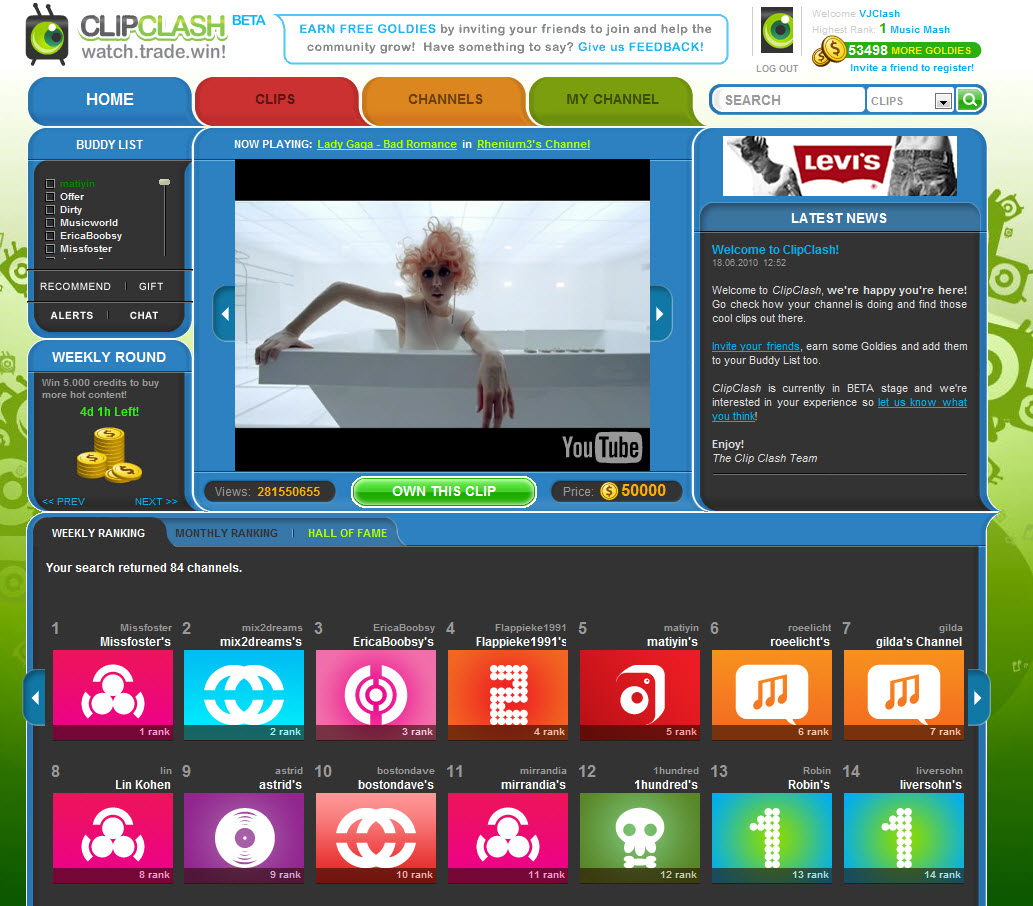Open roeelicht's rank 6 channel icon
1033x906 pixels.
click(x=771, y=694)
